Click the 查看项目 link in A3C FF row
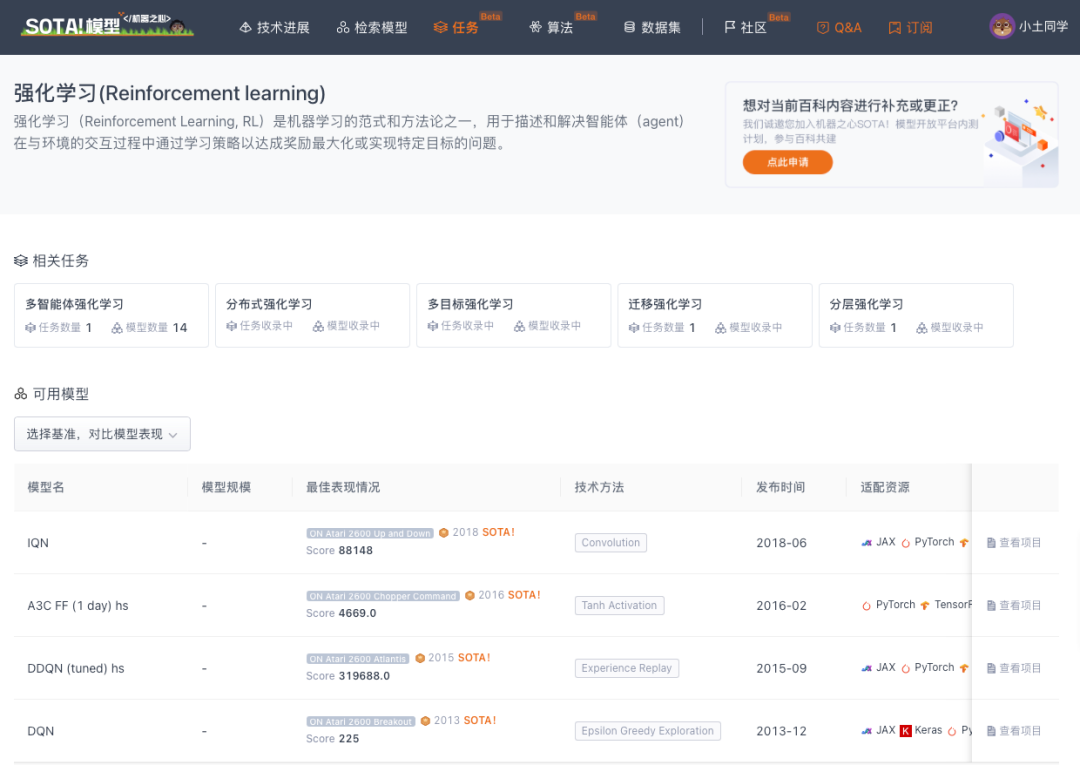Viewport: 1080px width, 765px height. 1014,605
